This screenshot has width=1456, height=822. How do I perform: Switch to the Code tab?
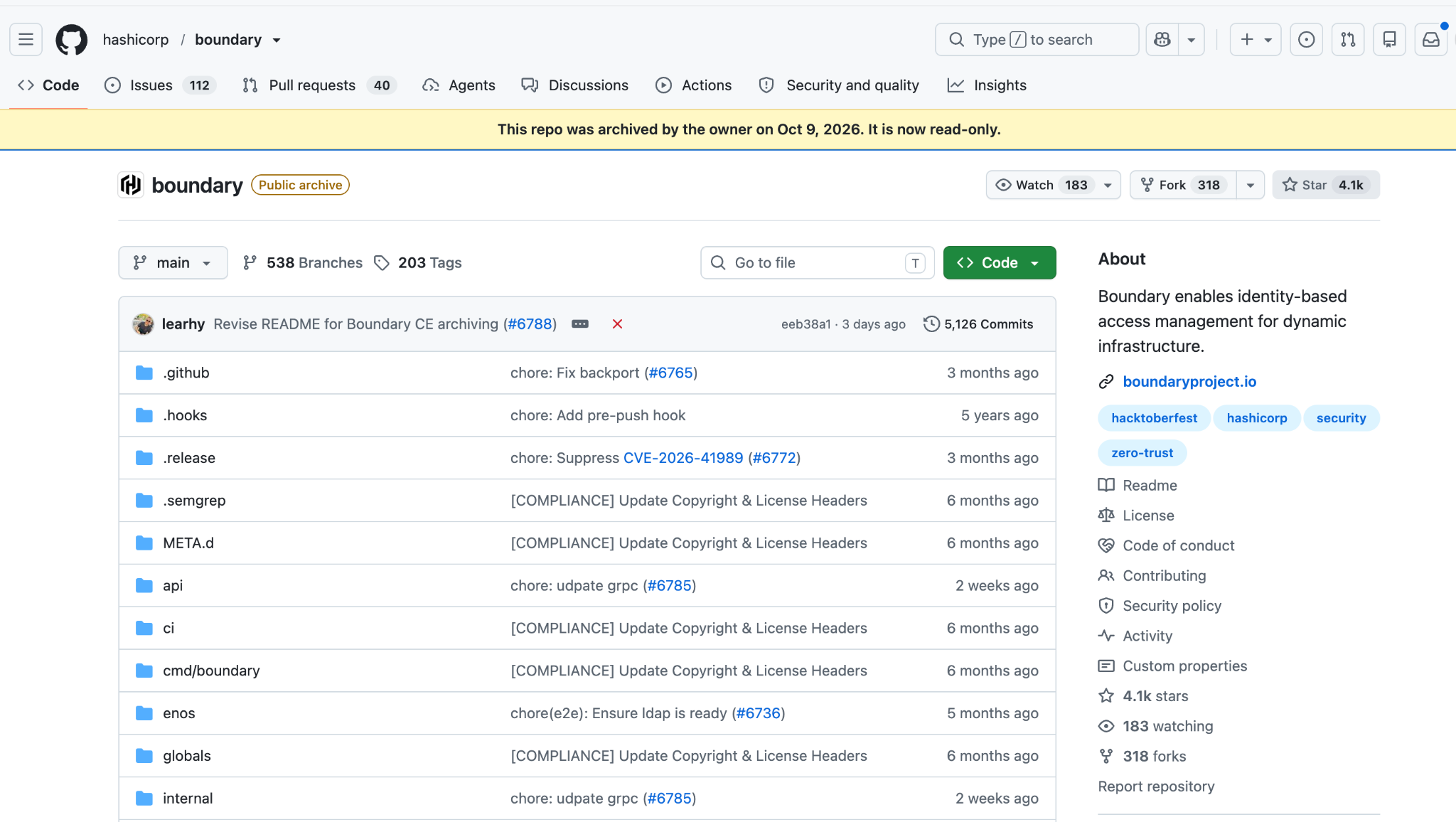click(x=48, y=85)
